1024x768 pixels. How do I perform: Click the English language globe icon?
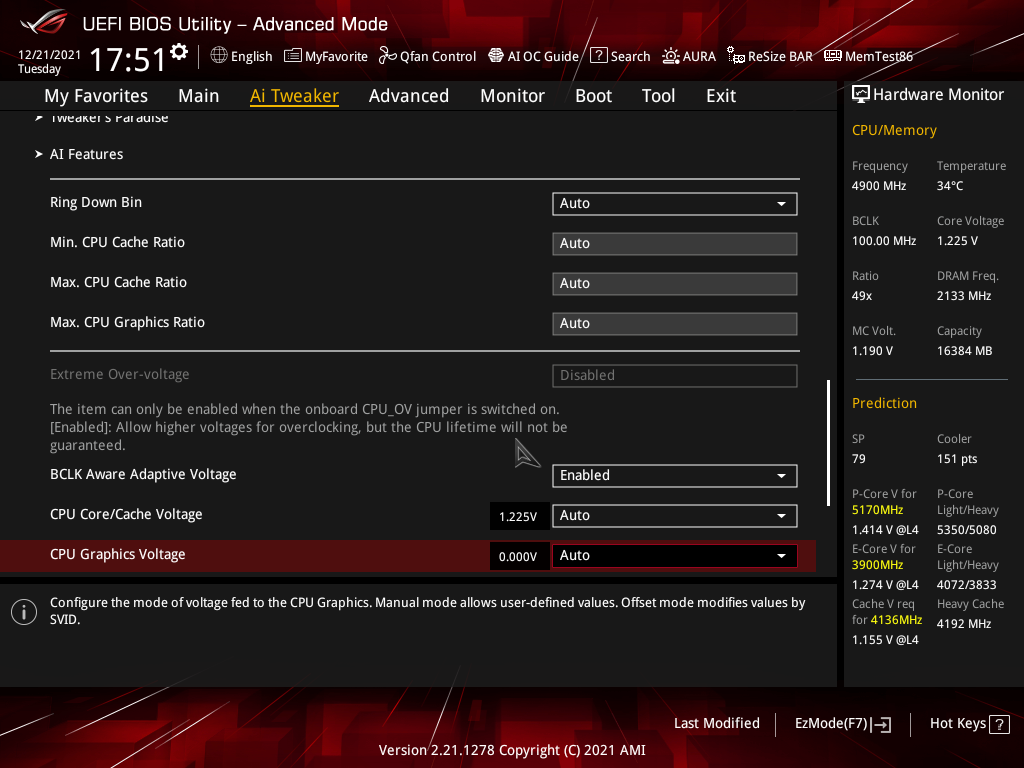click(219, 56)
